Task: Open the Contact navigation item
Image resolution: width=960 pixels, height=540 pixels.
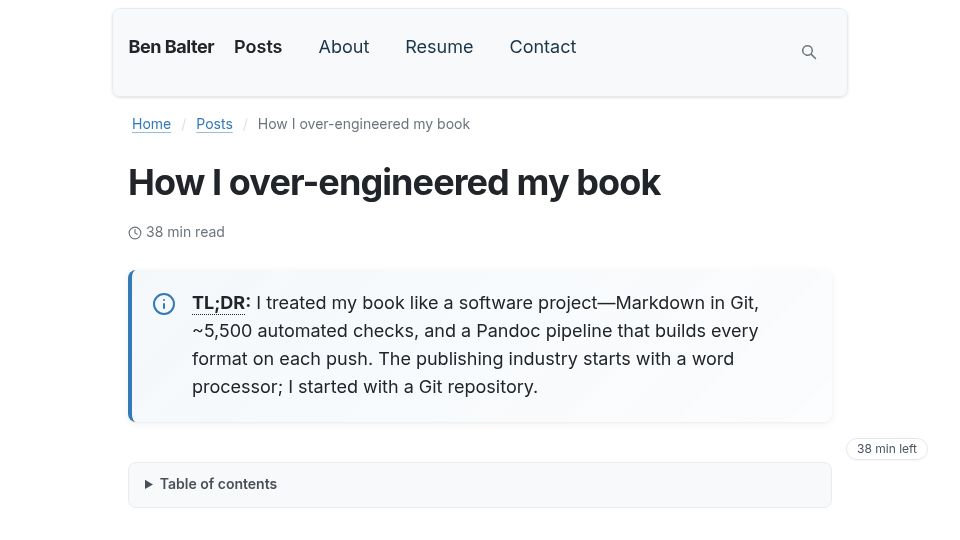Action: pos(542,47)
